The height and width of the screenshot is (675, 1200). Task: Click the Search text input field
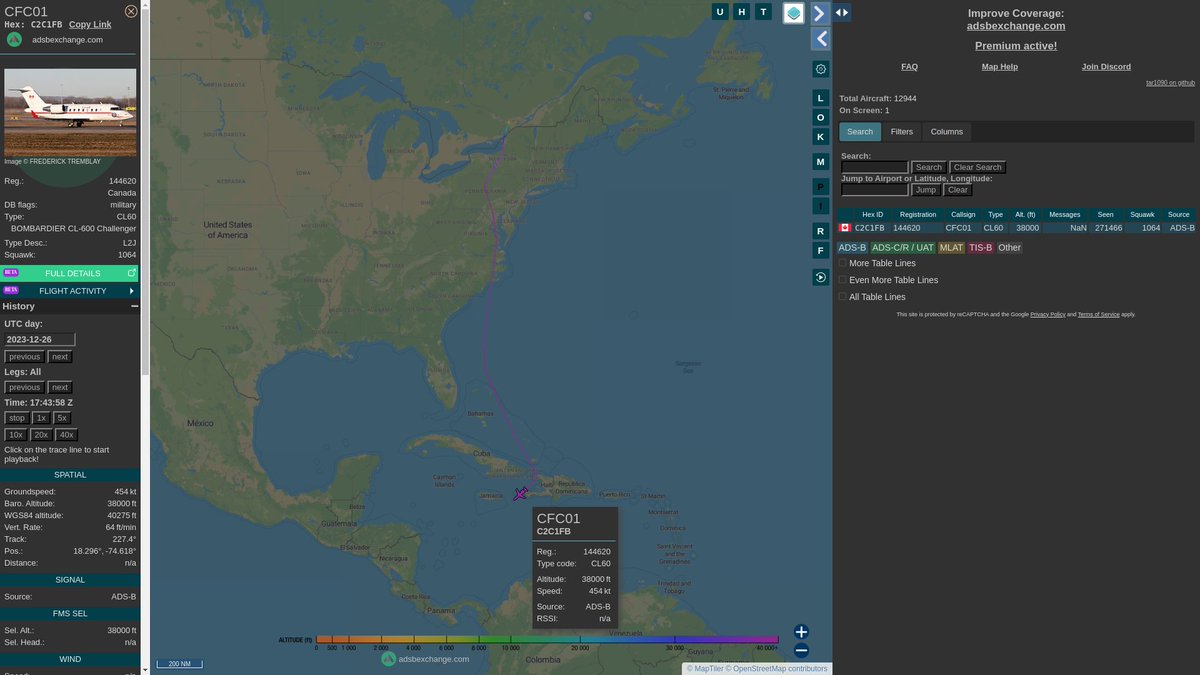coord(875,167)
